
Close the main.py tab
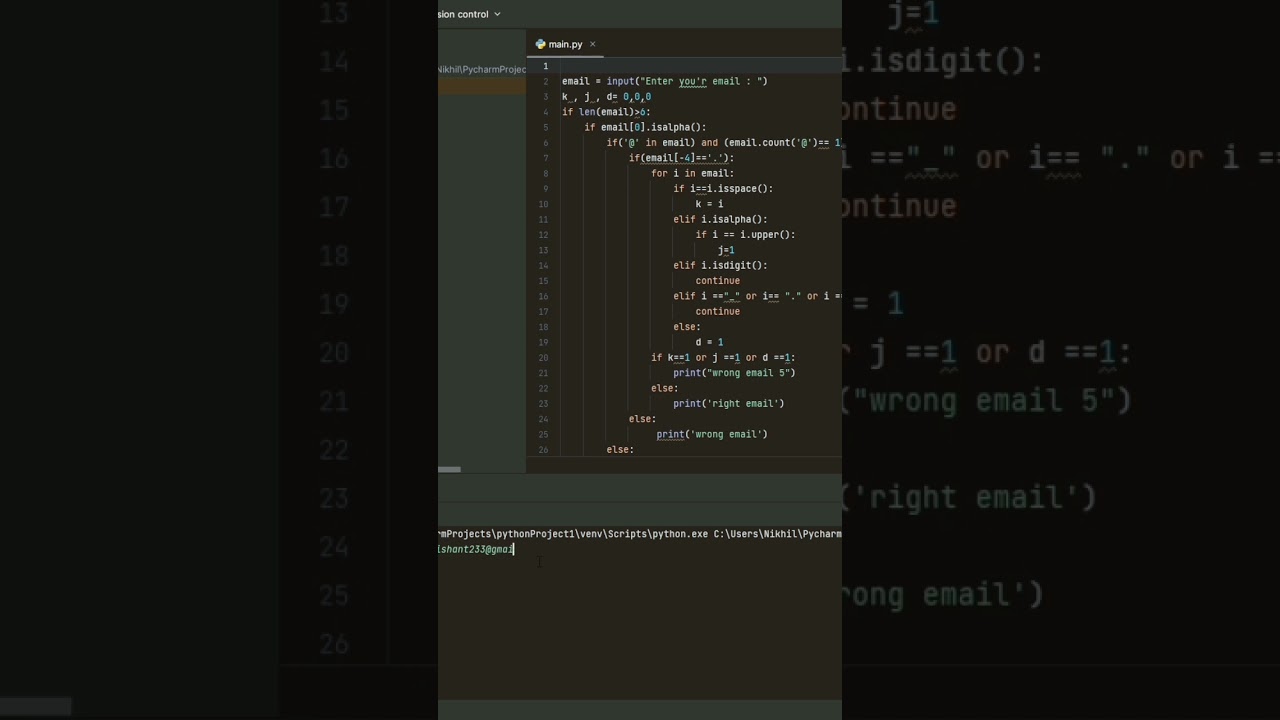click(x=592, y=44)
